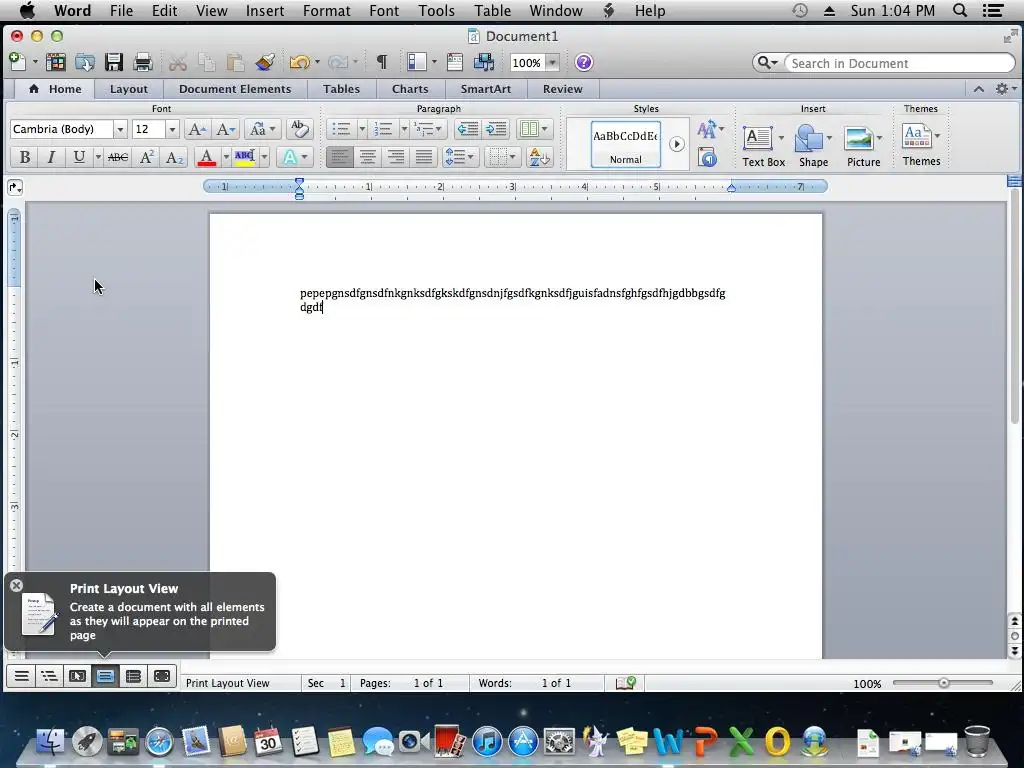This screenshot has height=768, width=1024.
Task: Switch to the Tables tab
Action: [x=342, y=89]
